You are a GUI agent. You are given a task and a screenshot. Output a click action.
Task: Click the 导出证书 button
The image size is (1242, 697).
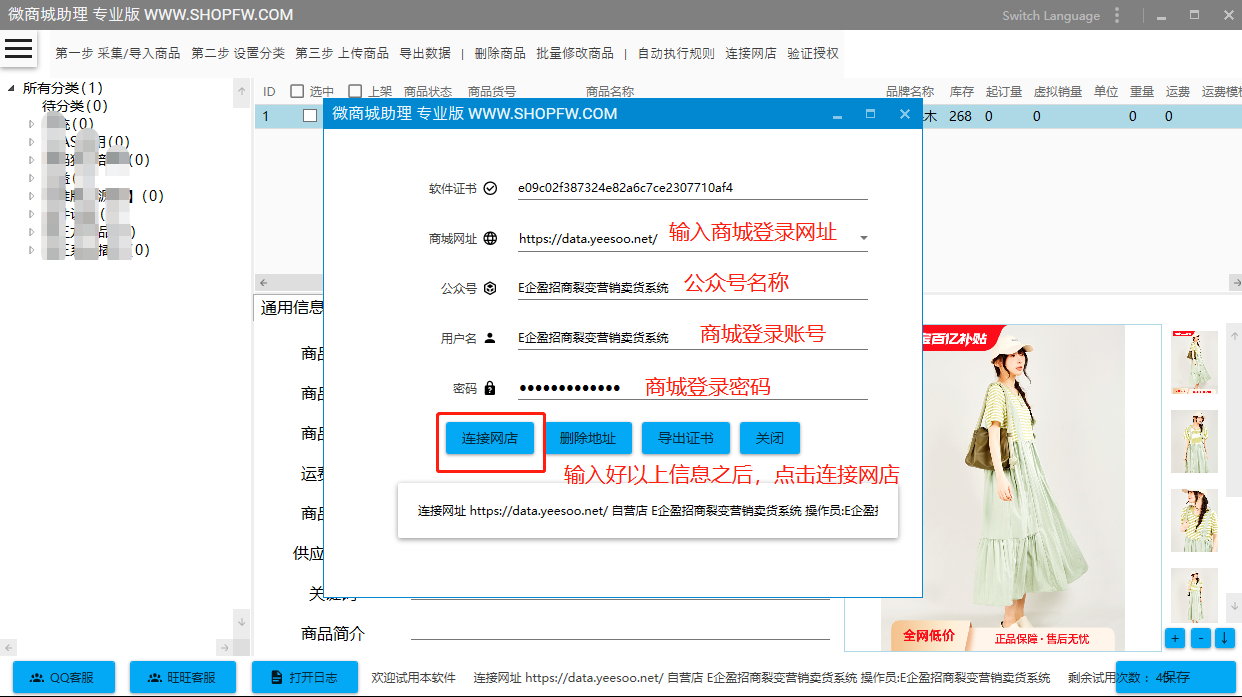pyautogui.click(x=685, y=438)
